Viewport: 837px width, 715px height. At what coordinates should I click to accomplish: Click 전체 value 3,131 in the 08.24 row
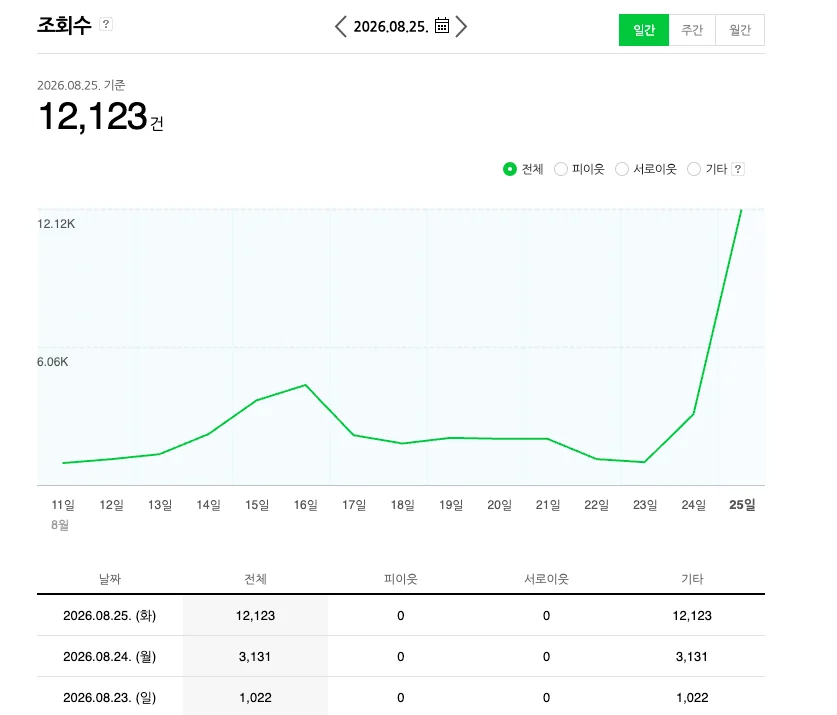(x=255, y=656)
